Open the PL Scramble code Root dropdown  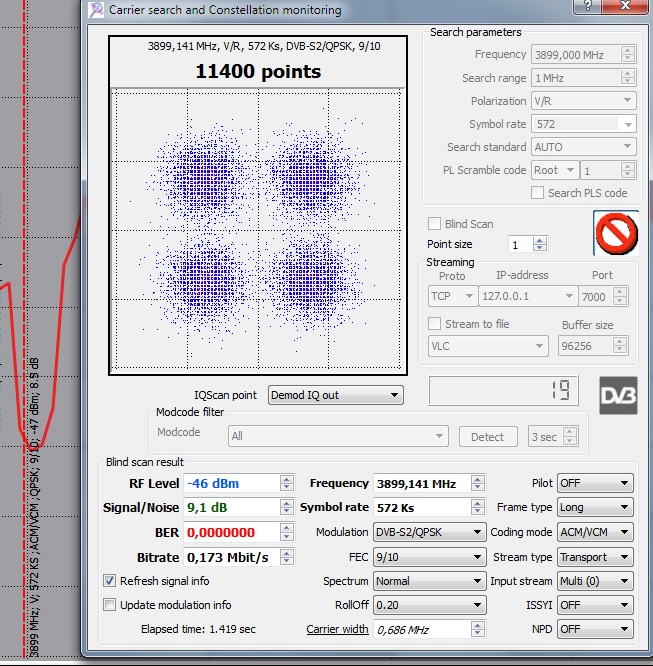555,170
